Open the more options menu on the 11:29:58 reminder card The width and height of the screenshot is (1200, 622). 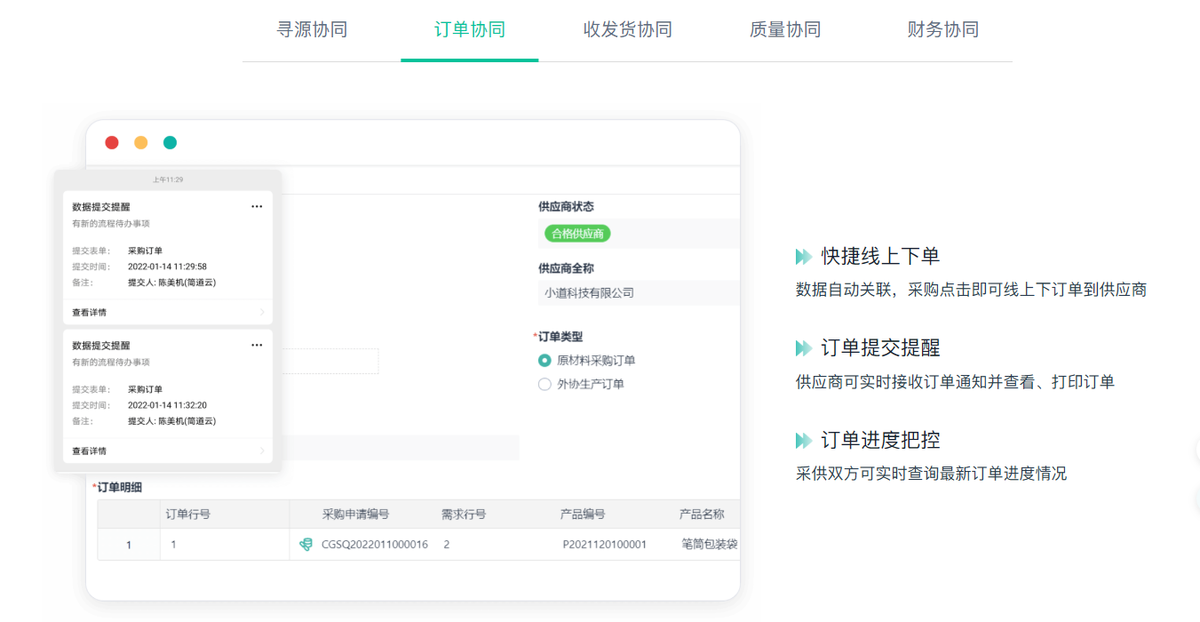(x=257, y=207)
